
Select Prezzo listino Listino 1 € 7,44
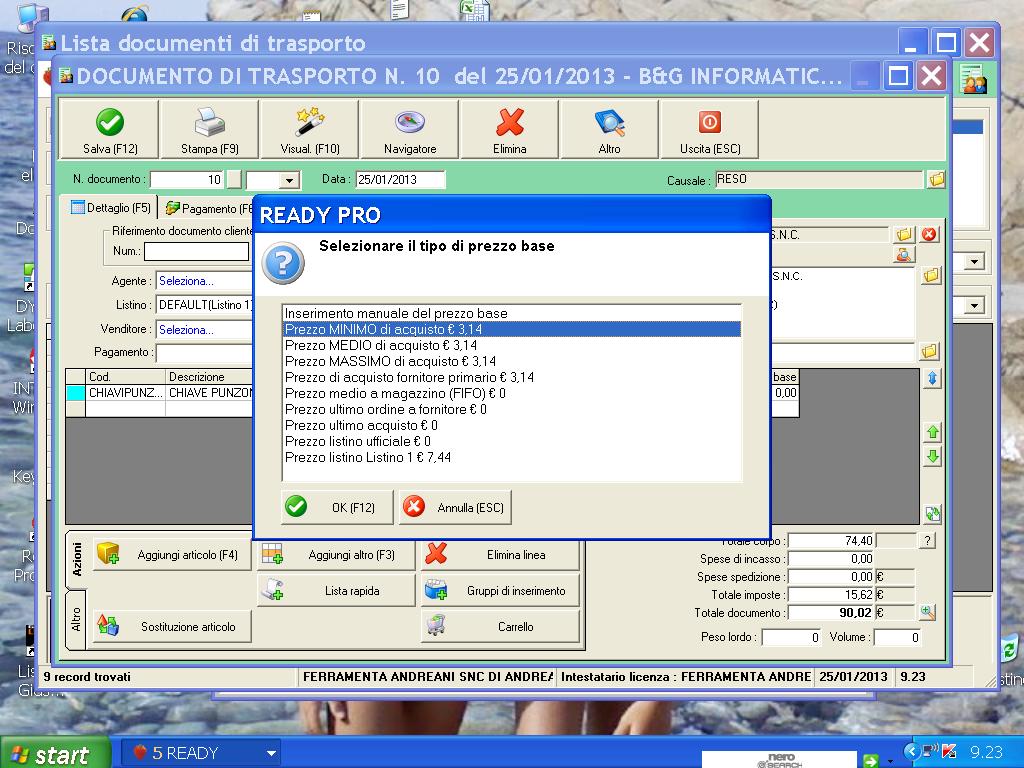(512, 457)
